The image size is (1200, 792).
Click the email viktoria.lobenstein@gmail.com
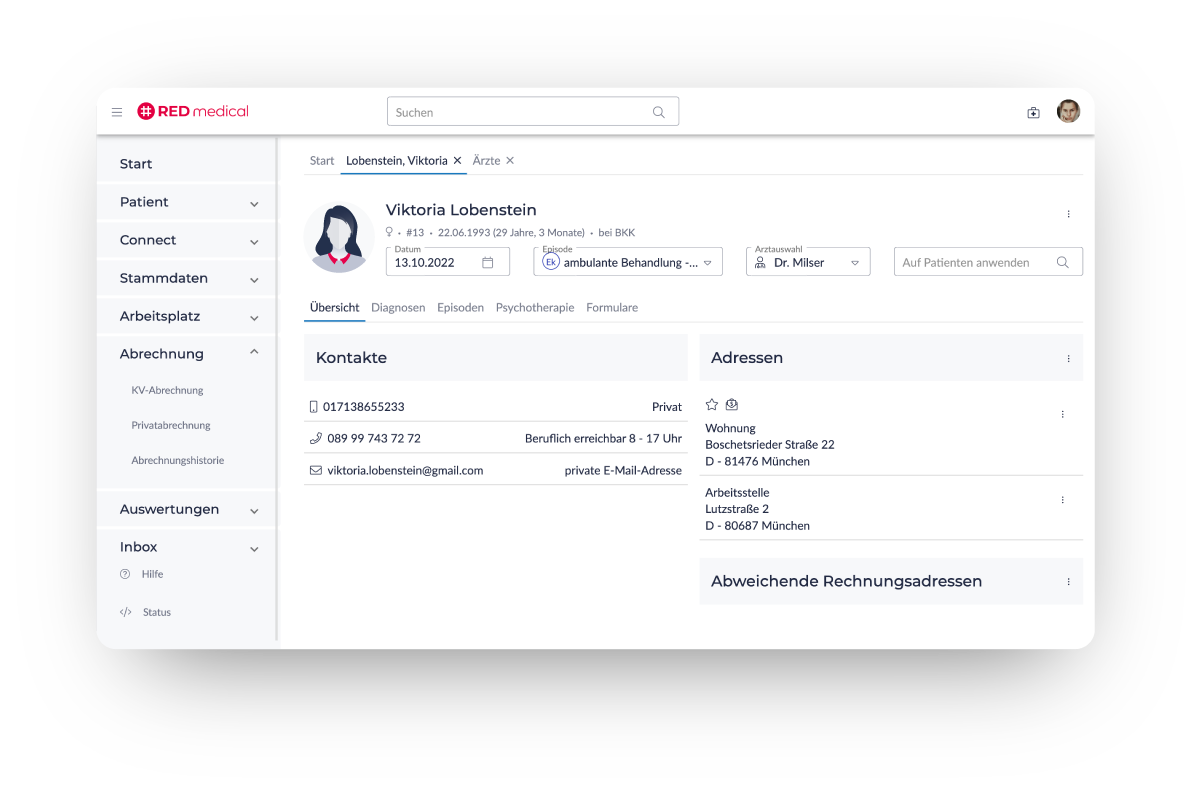point(405,470)
